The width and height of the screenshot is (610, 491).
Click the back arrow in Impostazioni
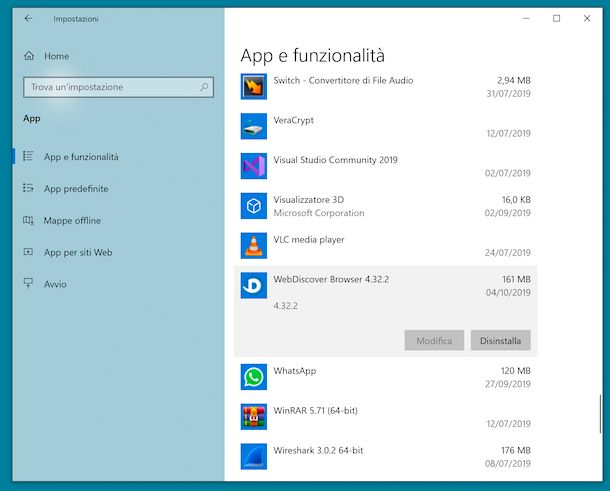pos(28,18)
